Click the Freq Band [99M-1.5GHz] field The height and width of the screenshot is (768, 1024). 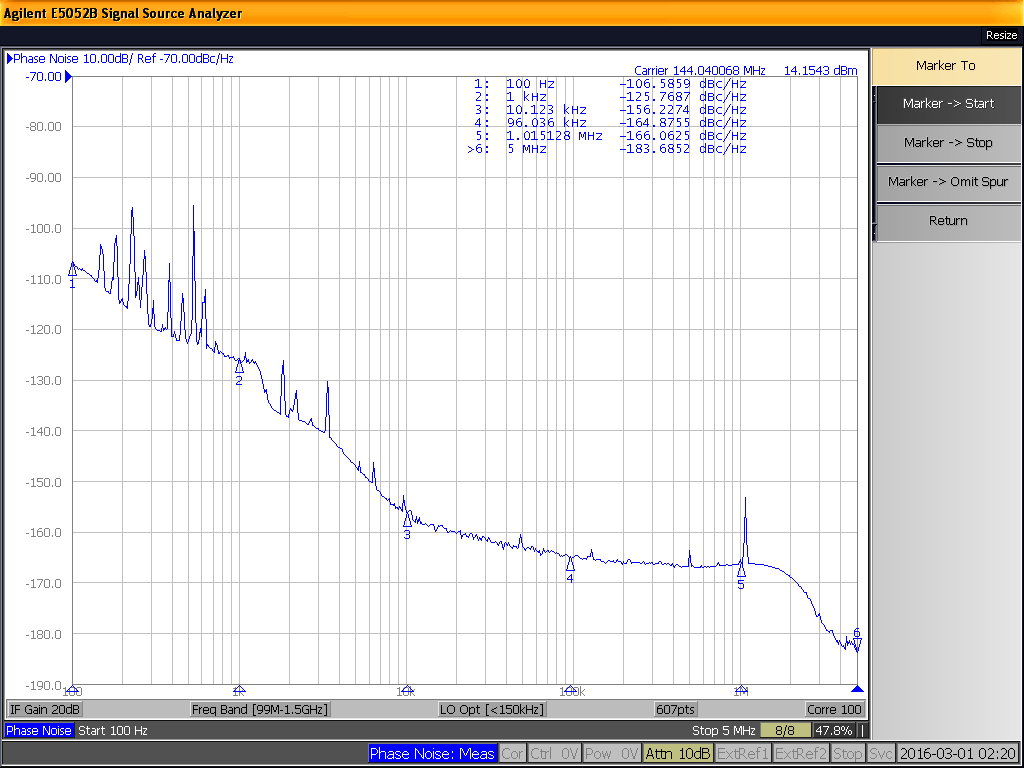tap(259, 710)
